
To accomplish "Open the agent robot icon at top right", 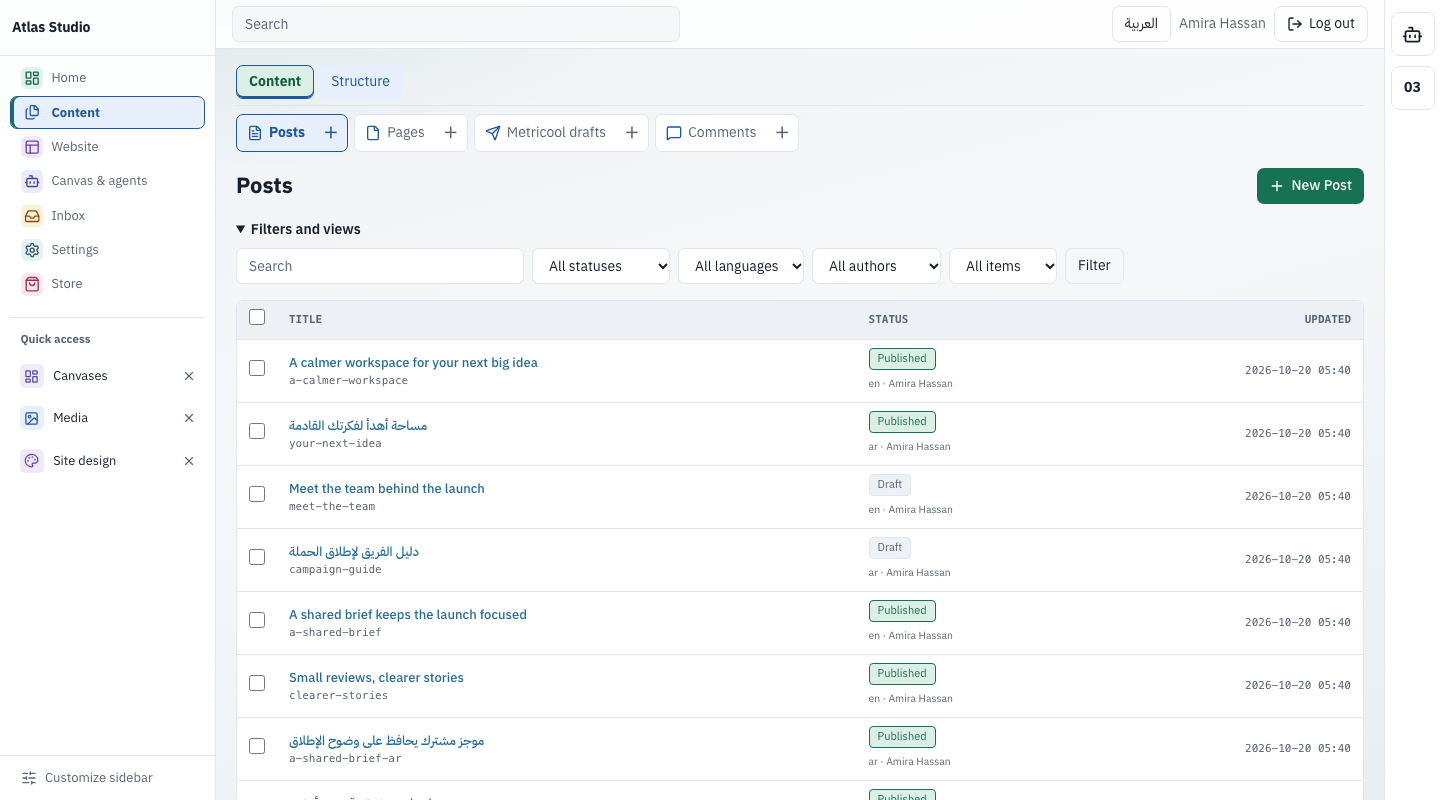I will [x=1412, y=35].
